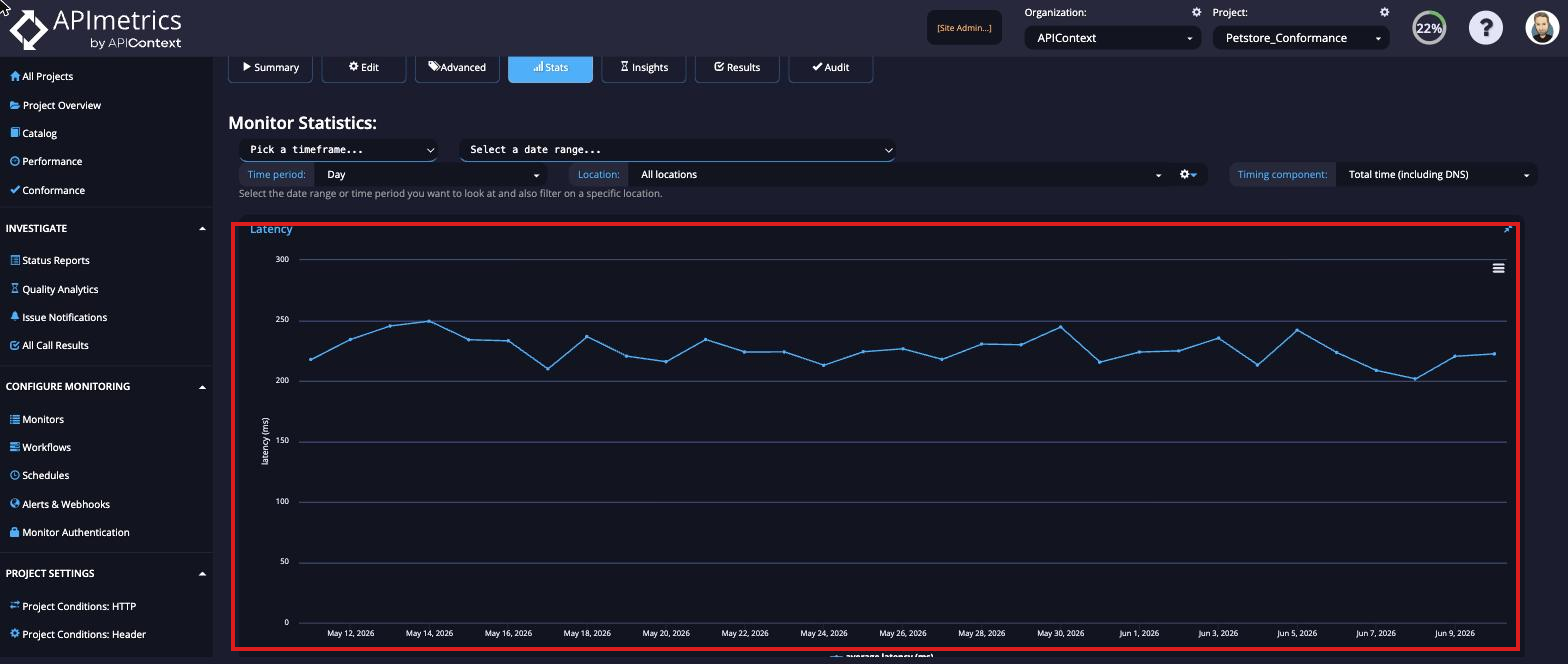Switch to the Audit tab
The width and height of the screenshot is (1568, 664).
831,67
